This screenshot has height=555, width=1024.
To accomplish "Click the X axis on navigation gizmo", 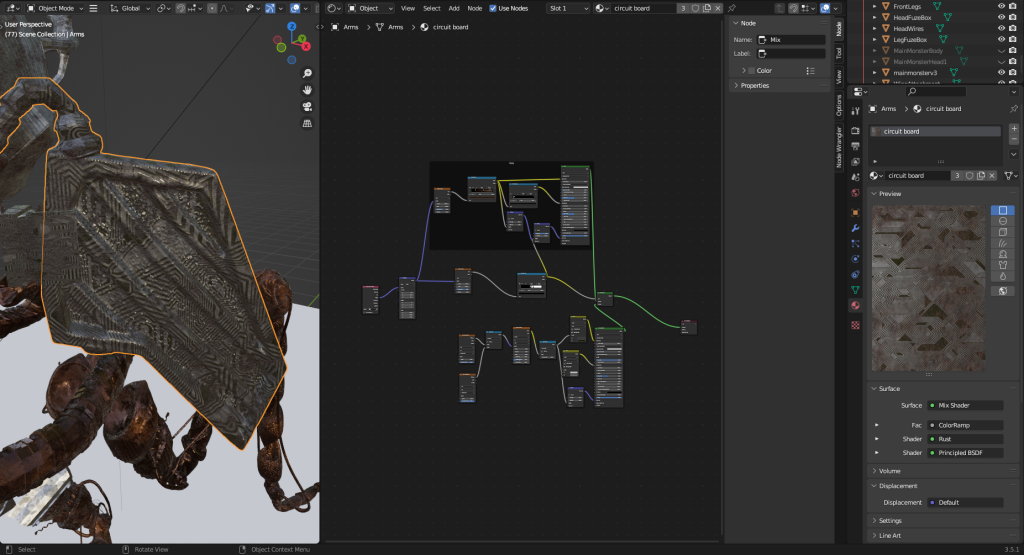I will click(306, 46).
